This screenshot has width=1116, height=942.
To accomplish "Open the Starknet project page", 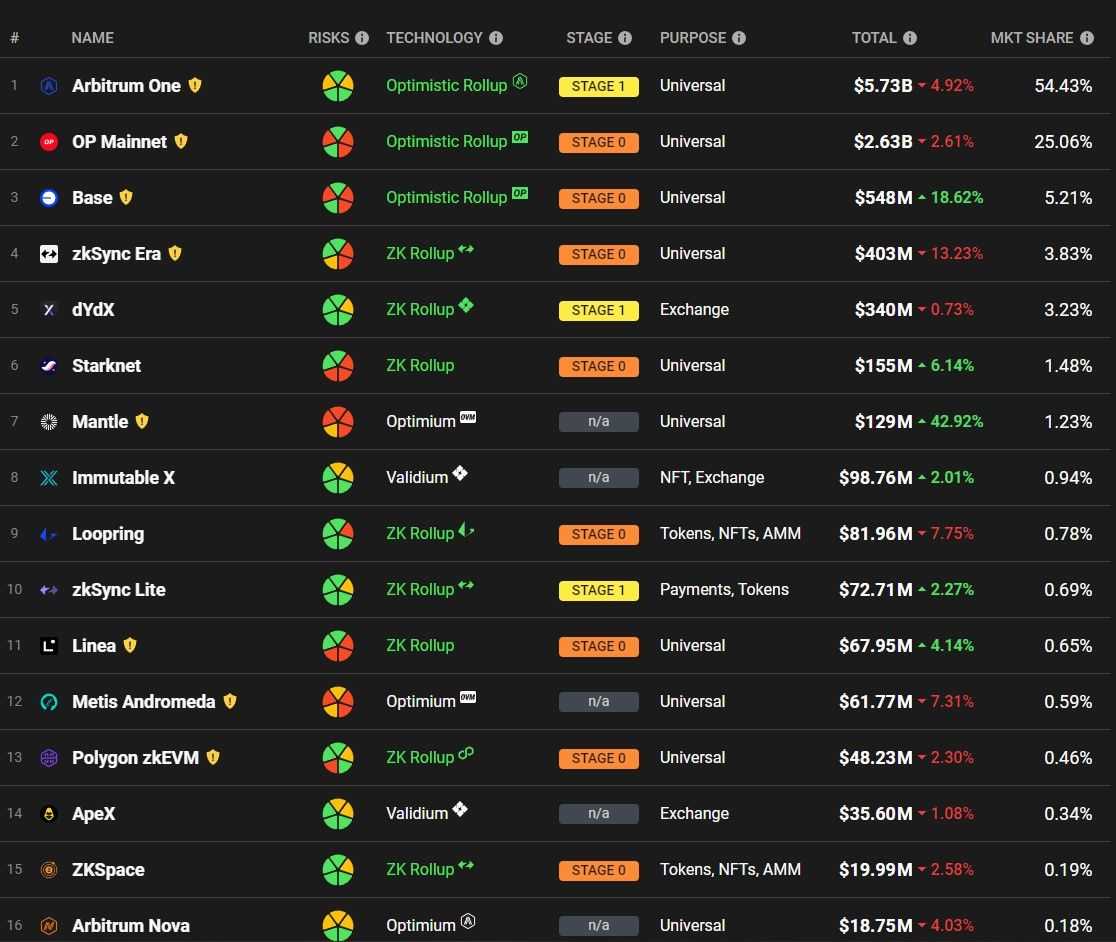I will point(106,366).
